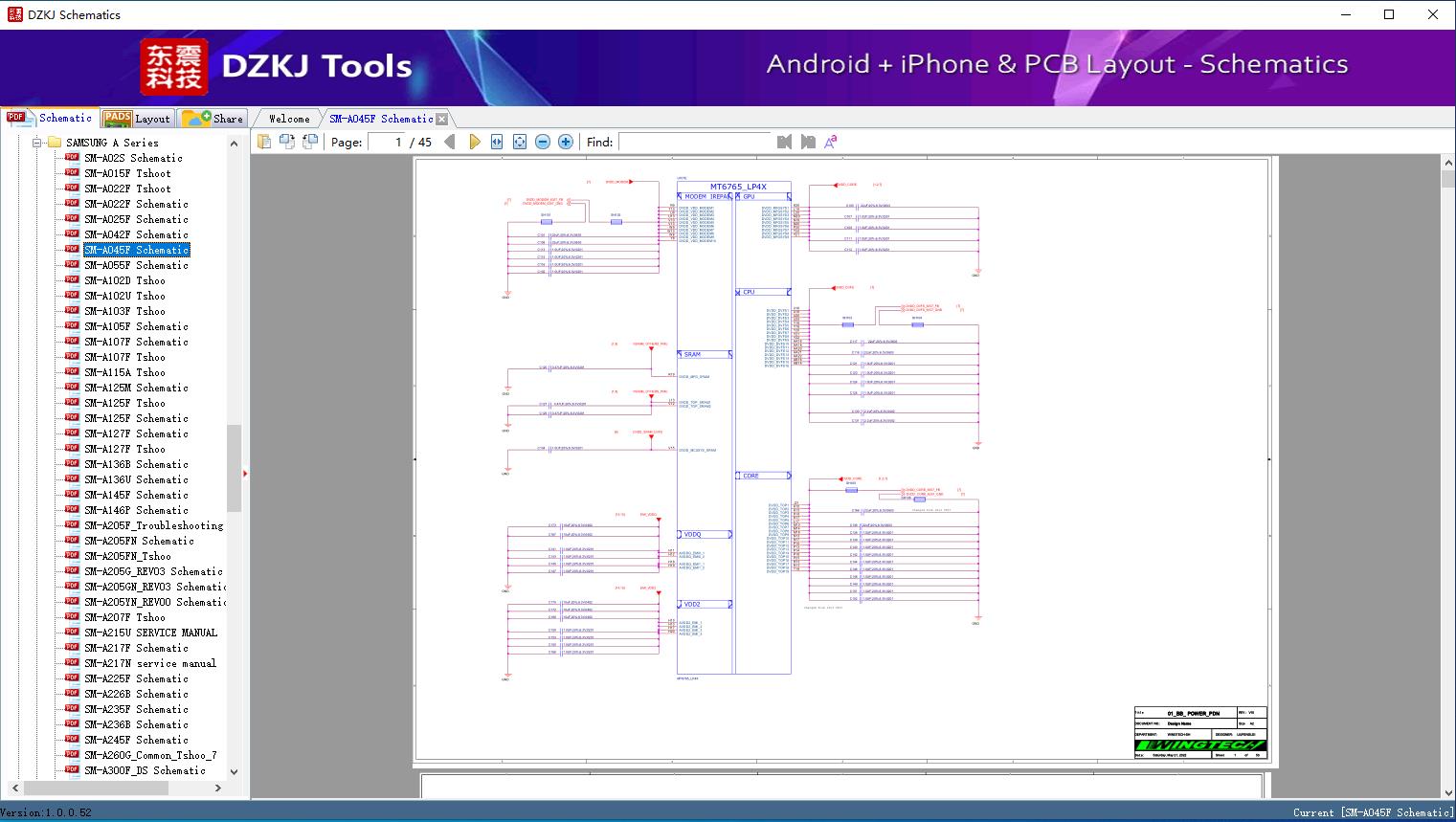Switch to the Schematic tab
1456x822 pixels.
(51, 118)
